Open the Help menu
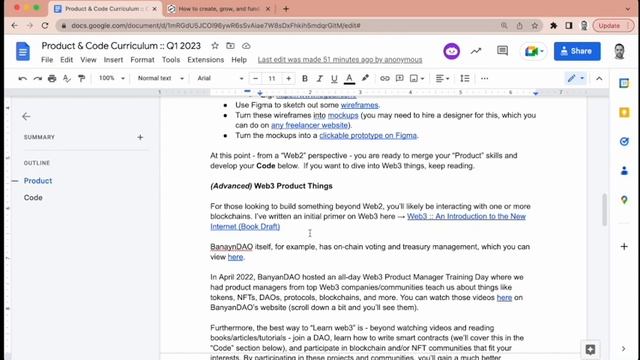 pos(239,60)
